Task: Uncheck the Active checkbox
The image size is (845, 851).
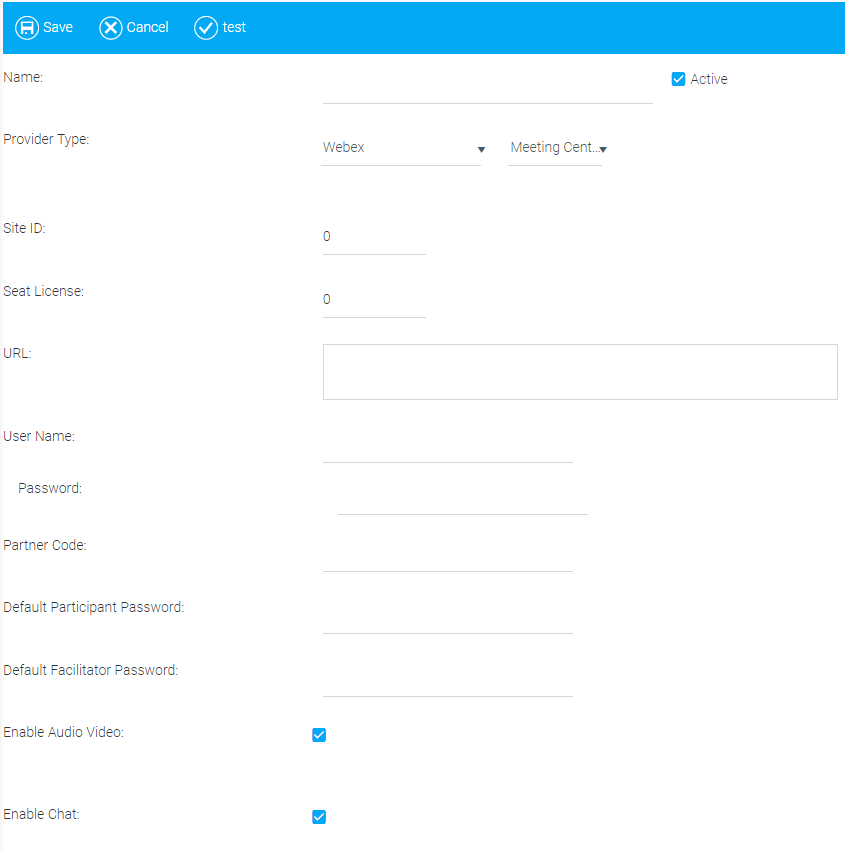Action: (678, 79)
